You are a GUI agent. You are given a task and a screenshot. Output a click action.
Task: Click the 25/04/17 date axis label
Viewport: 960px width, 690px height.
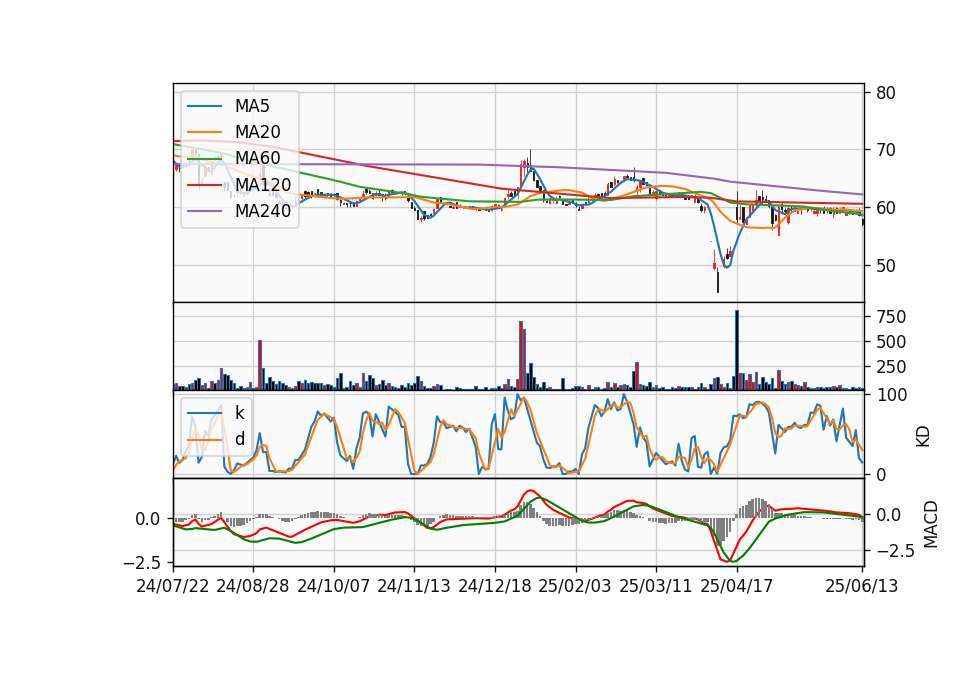point(737,586)
